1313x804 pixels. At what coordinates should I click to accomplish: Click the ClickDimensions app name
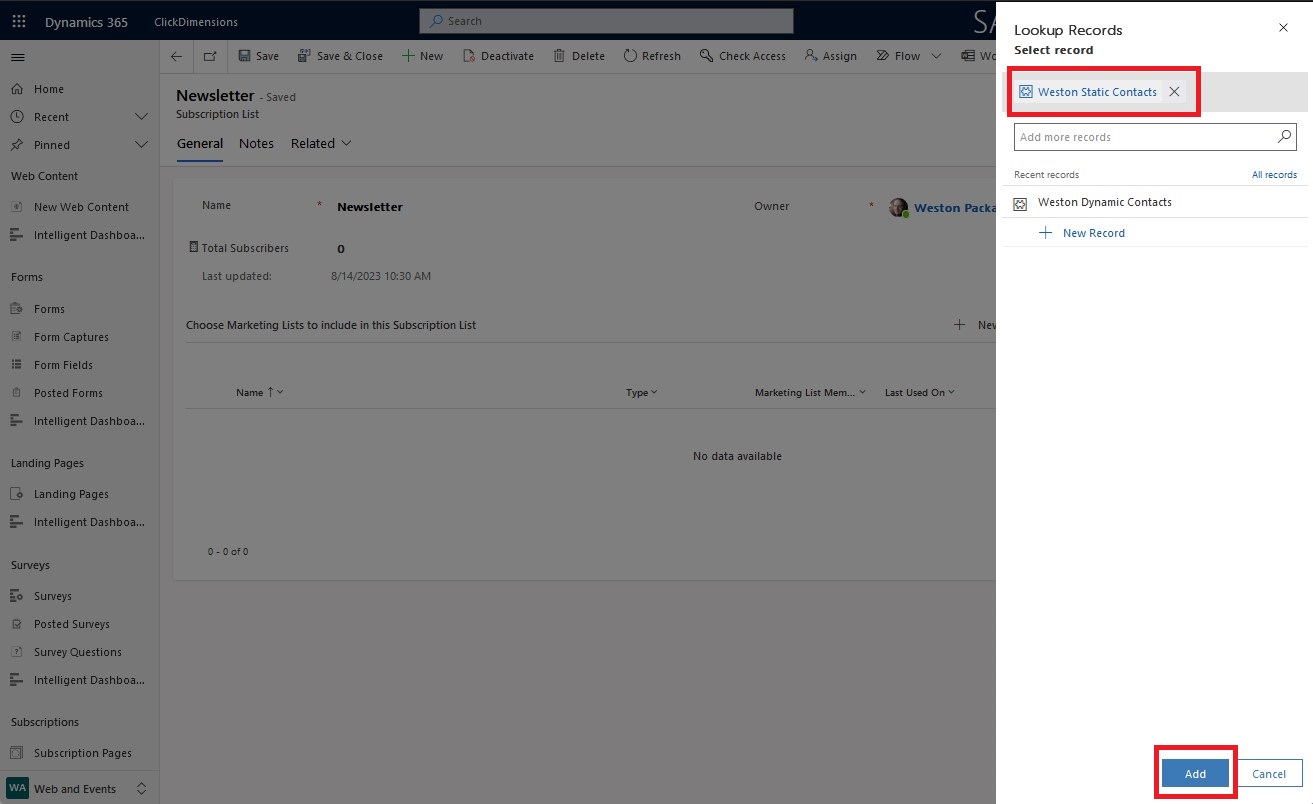[x=196, y=22]
